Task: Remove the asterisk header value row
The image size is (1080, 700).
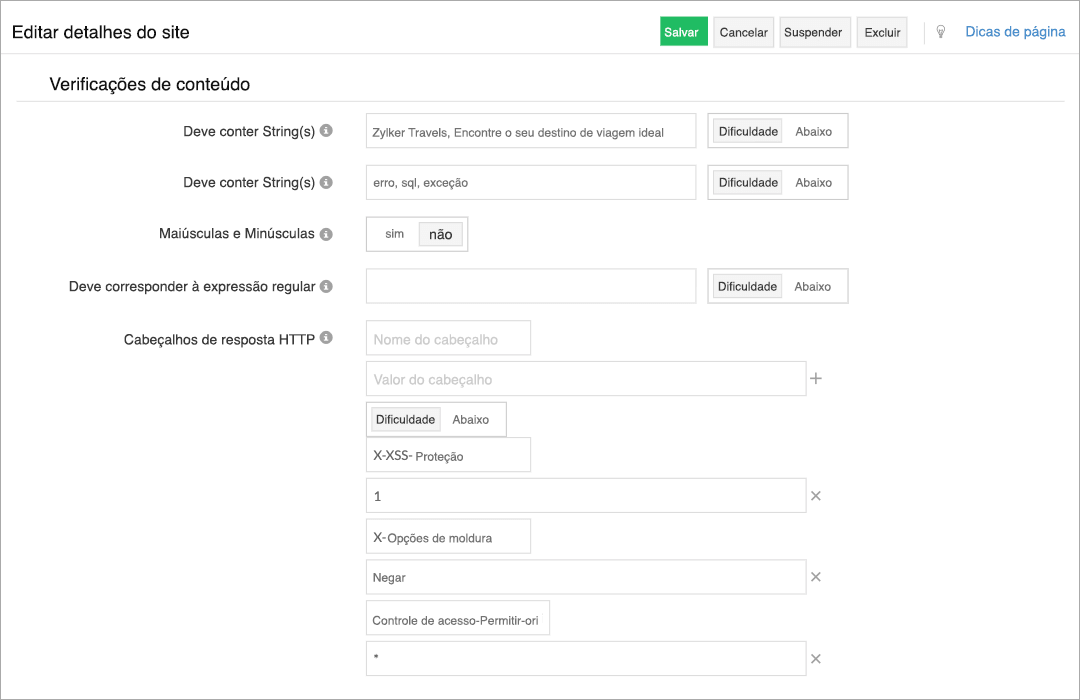Action: (x=815, y=658)
